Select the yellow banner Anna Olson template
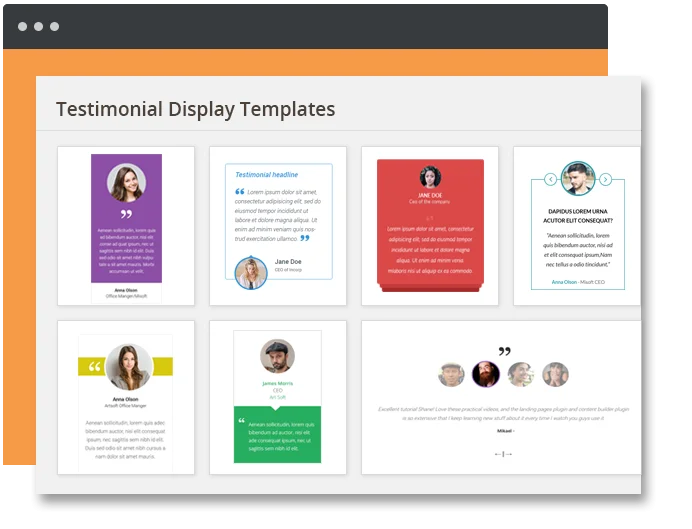This screenshot has width=692, height=529. [126, 398]
